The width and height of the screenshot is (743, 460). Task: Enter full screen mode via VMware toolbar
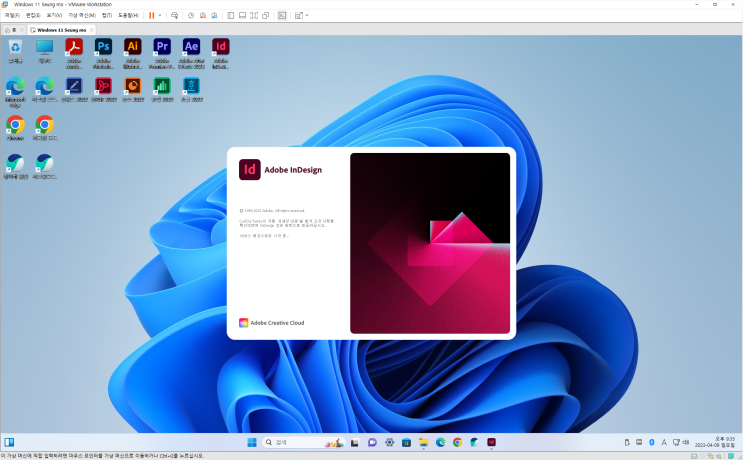(x=254, y=16)
